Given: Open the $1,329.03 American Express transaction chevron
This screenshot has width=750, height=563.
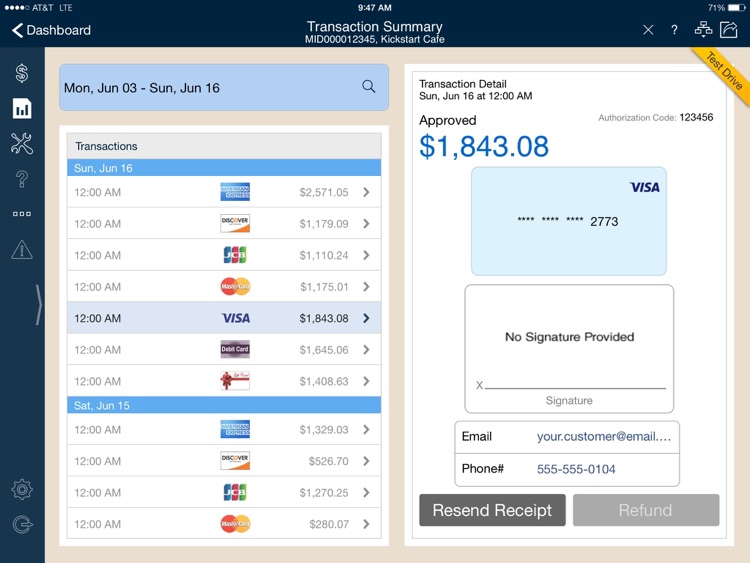Looking at the screenshot, I should tap(366, 430).
